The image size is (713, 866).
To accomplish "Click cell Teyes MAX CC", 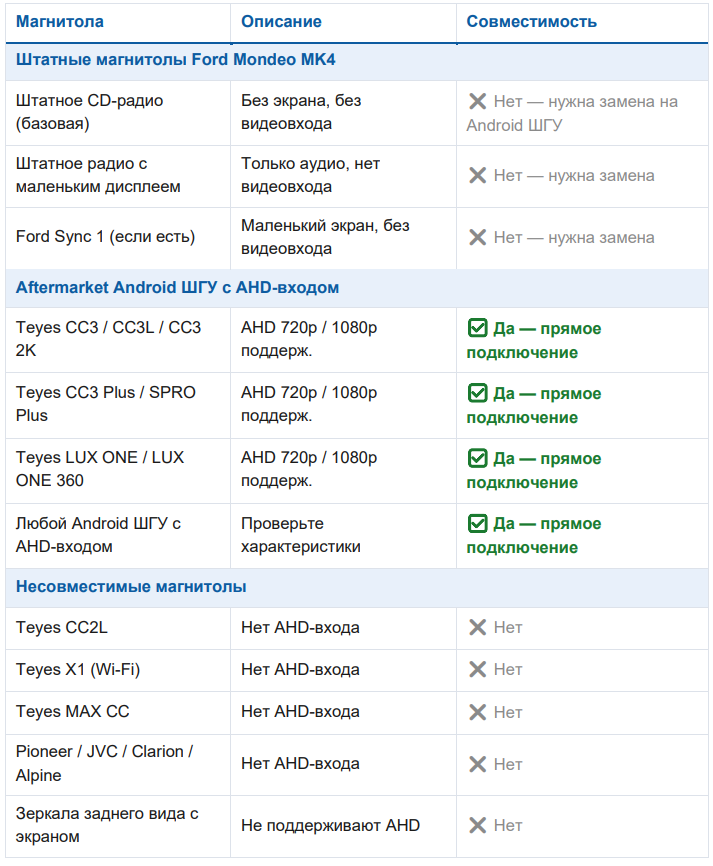I will click(x=118, y=712).
